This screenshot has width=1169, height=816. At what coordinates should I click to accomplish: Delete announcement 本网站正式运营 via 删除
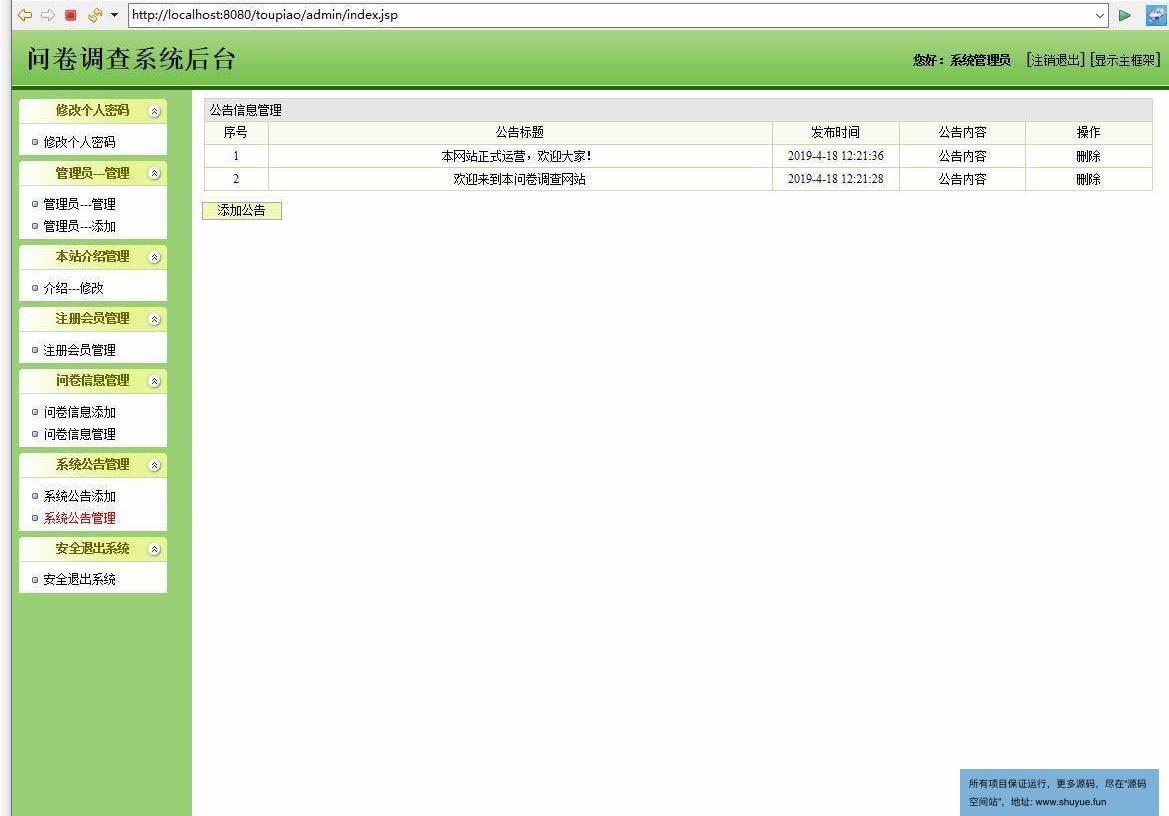pos(1088,156)
